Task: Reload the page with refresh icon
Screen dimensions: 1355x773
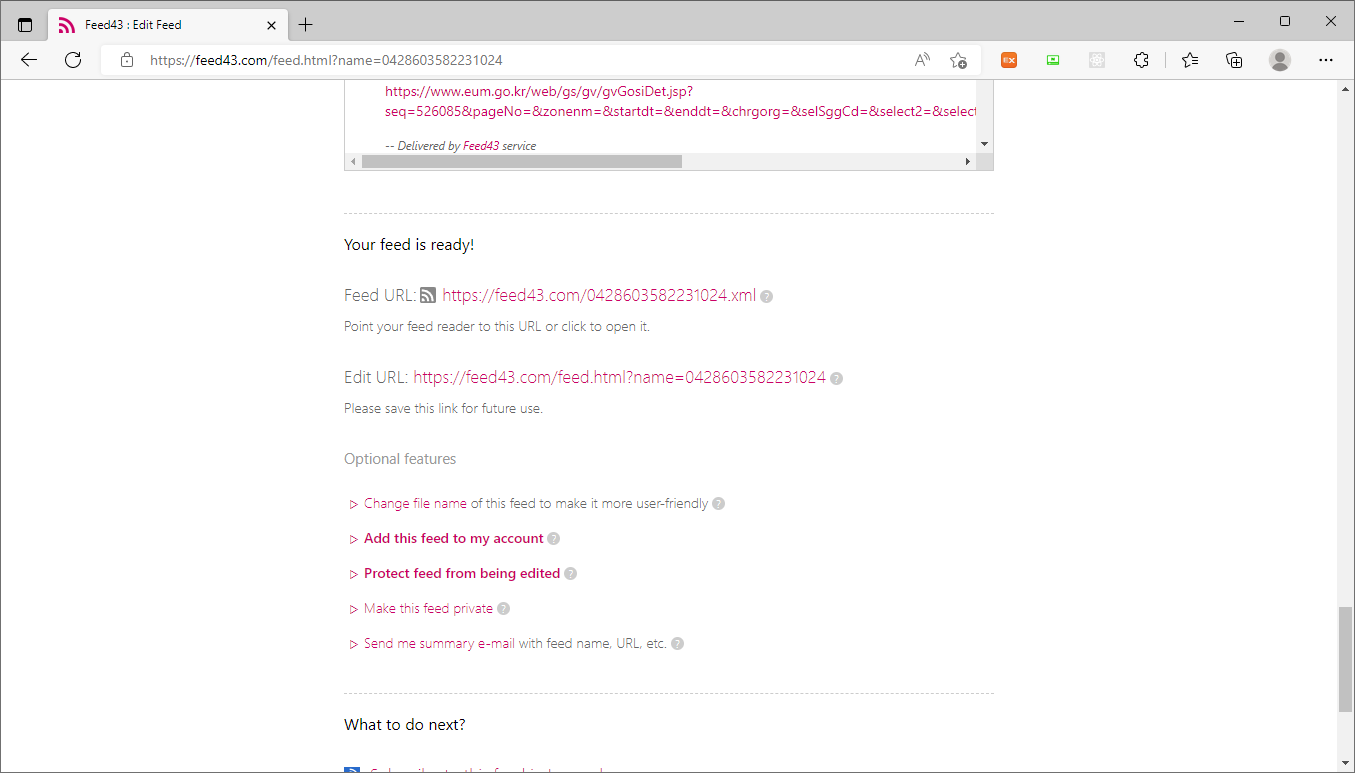Action: pyautogui.click(x=73, y=60)
